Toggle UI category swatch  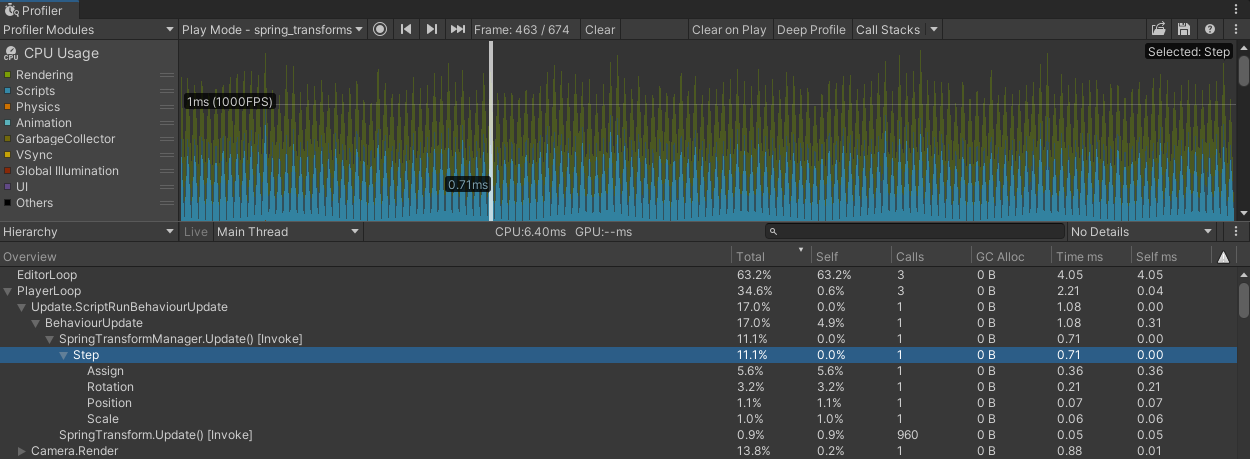coord(8,187)
